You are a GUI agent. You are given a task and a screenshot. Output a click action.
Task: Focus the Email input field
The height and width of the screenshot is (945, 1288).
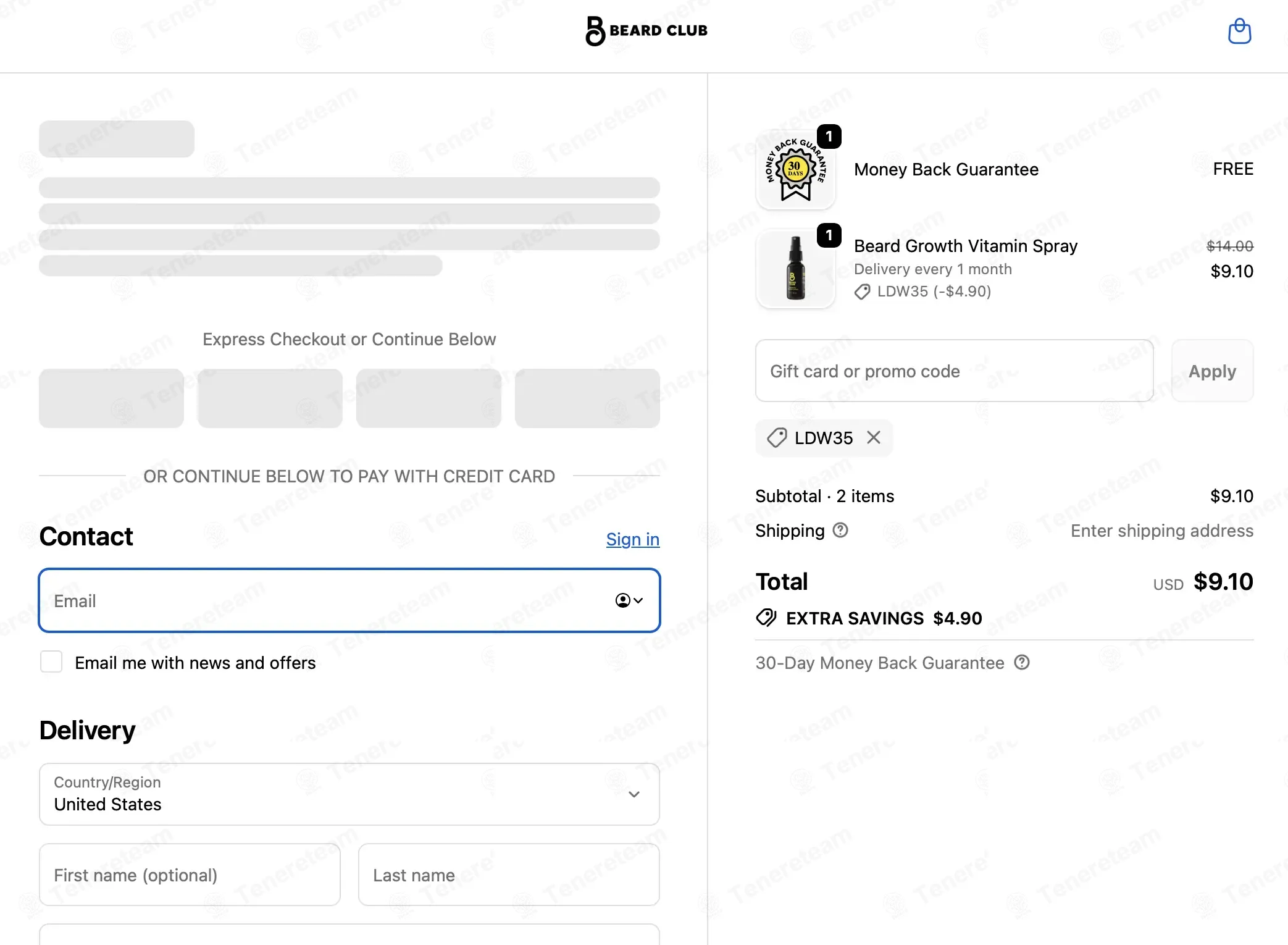pos(349,600)
